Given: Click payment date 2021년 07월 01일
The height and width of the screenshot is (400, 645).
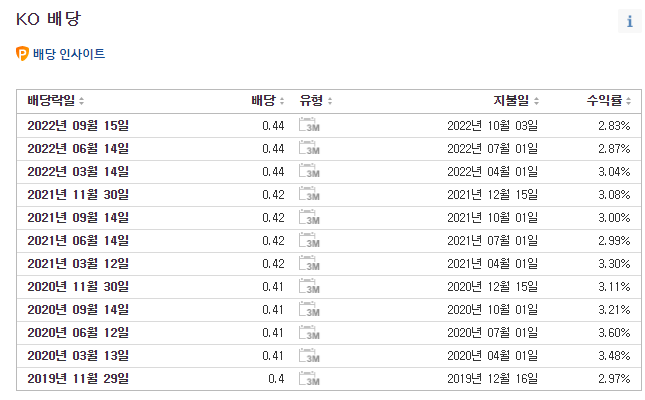Looking at the screenshot, I should point(492,241).
